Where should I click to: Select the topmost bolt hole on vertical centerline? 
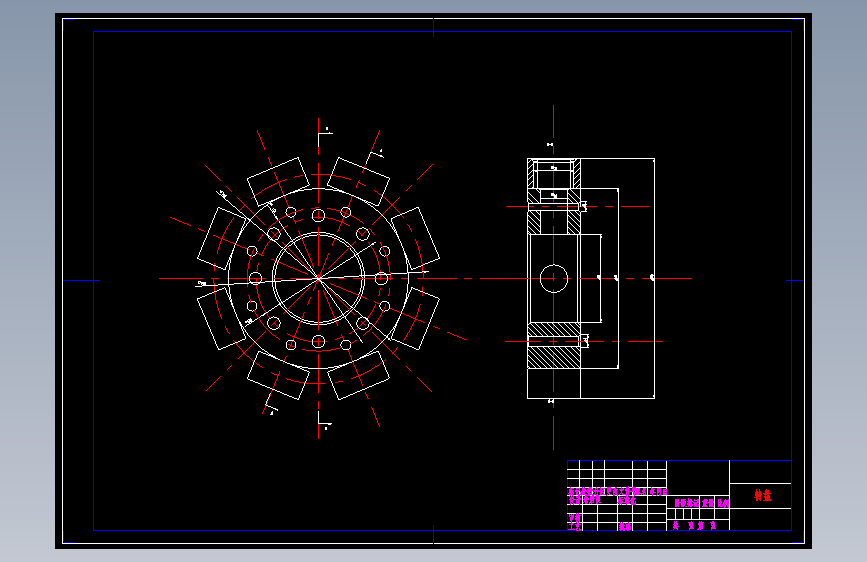pos(318,215)
